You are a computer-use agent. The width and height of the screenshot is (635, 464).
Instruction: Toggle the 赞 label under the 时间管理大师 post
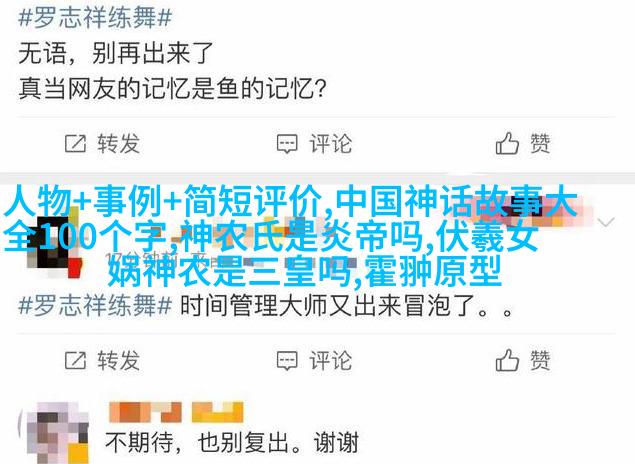tap(540, 360)
